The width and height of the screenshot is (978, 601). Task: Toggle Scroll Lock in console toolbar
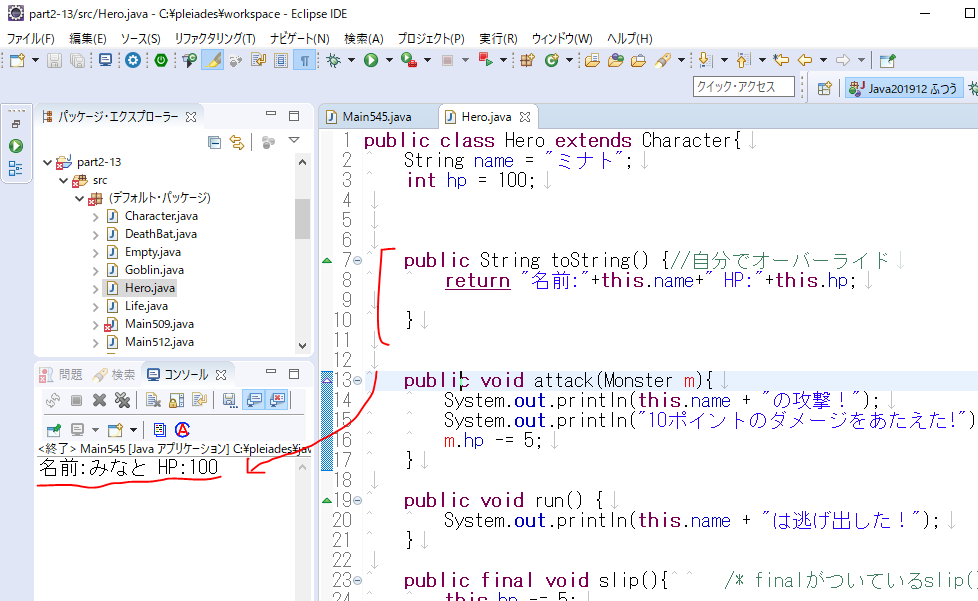pos(177,400)
